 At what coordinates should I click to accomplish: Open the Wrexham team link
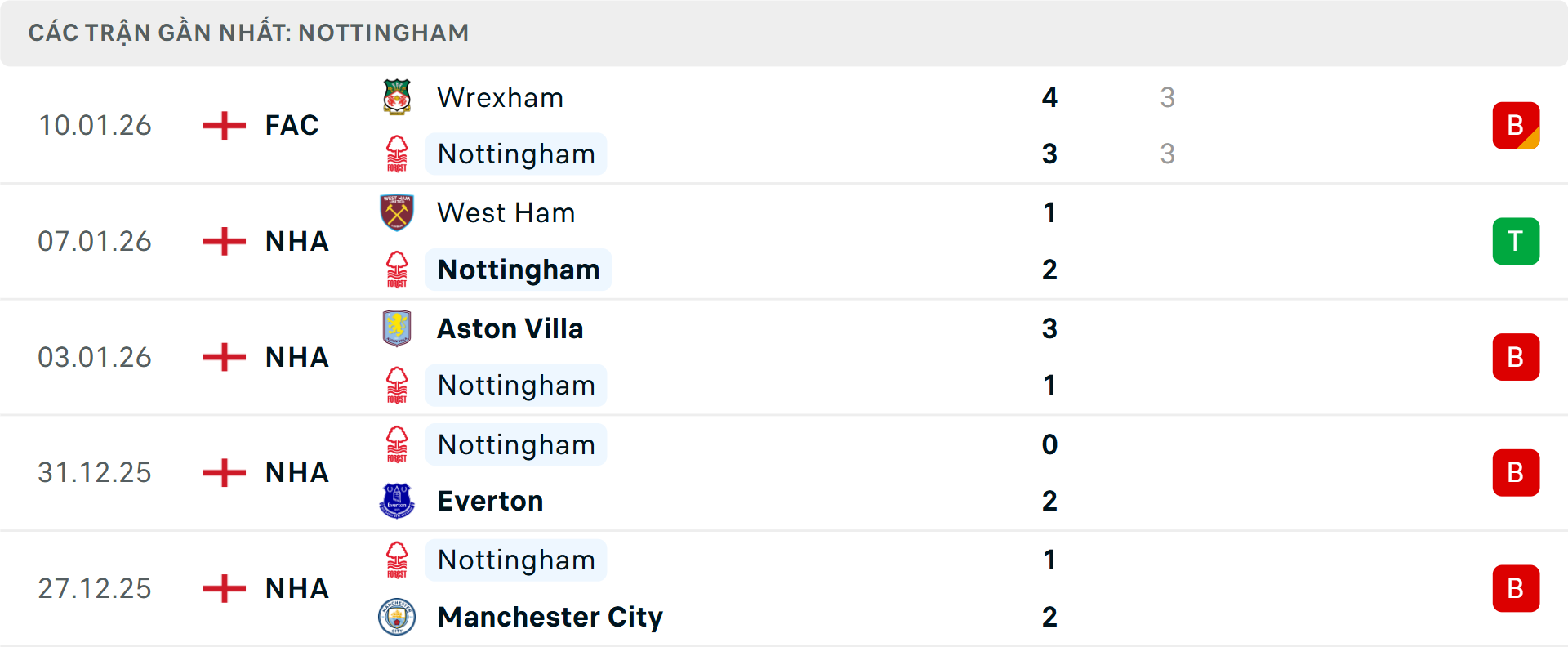[500, 98]
